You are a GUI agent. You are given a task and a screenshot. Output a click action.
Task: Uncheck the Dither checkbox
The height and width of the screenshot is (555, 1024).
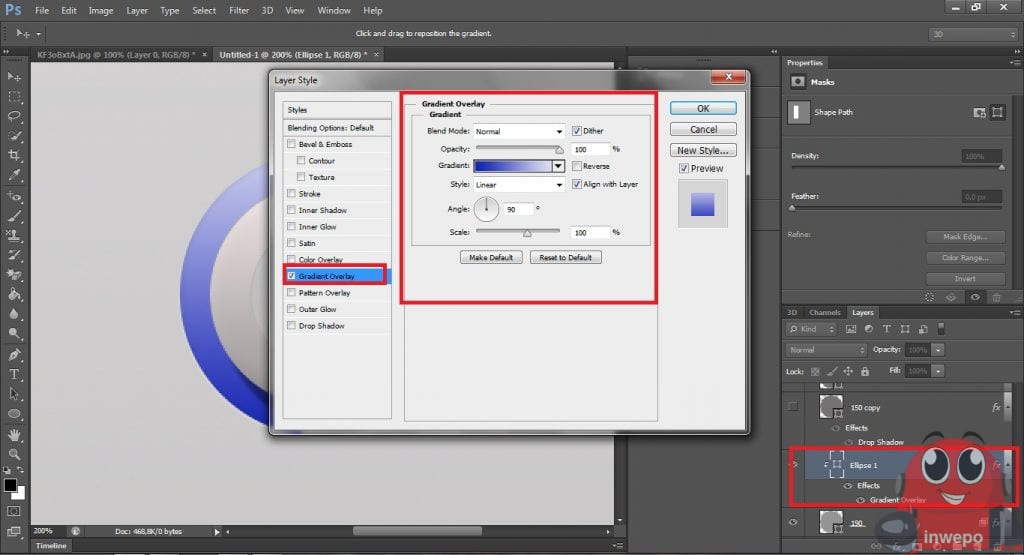[577, 131]
